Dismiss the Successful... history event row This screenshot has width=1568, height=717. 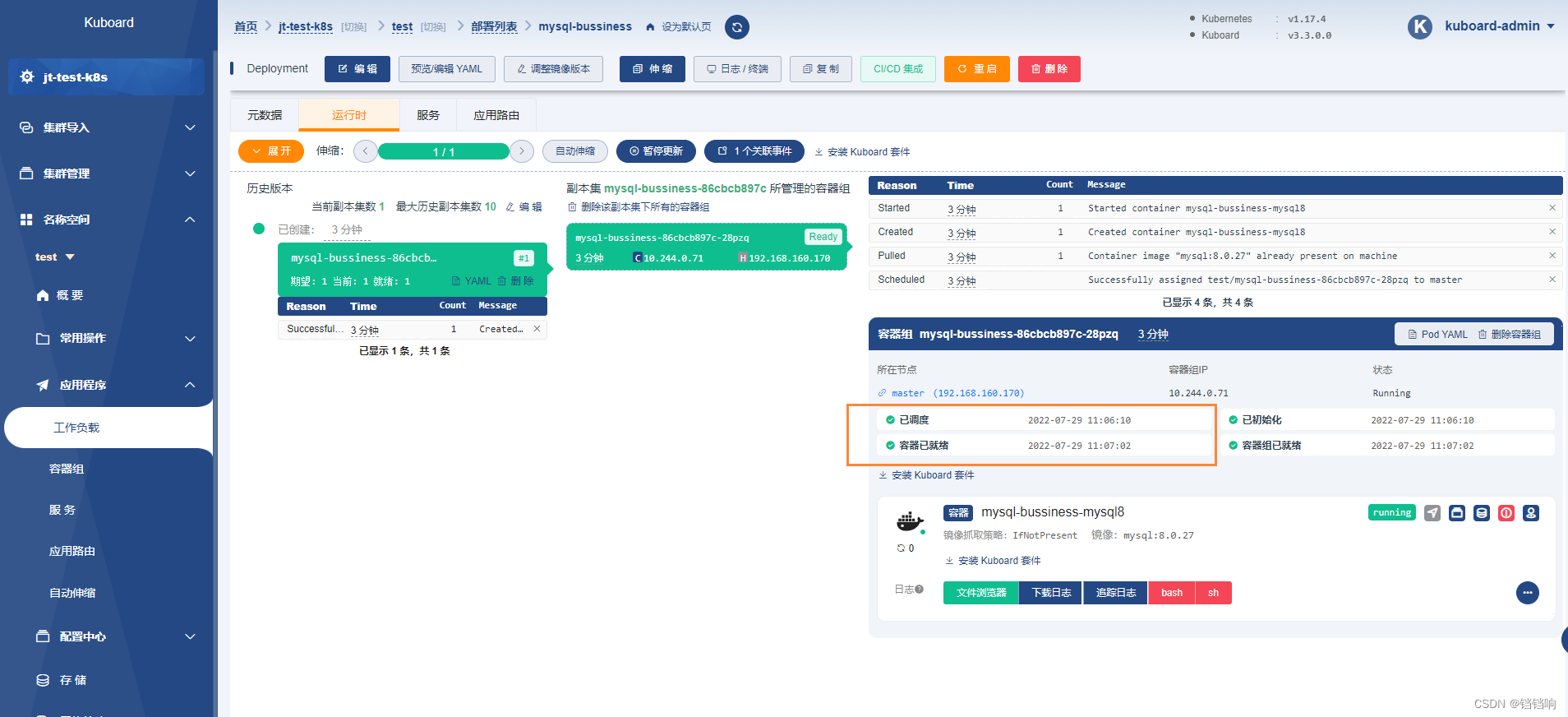[x=537, y=329]
